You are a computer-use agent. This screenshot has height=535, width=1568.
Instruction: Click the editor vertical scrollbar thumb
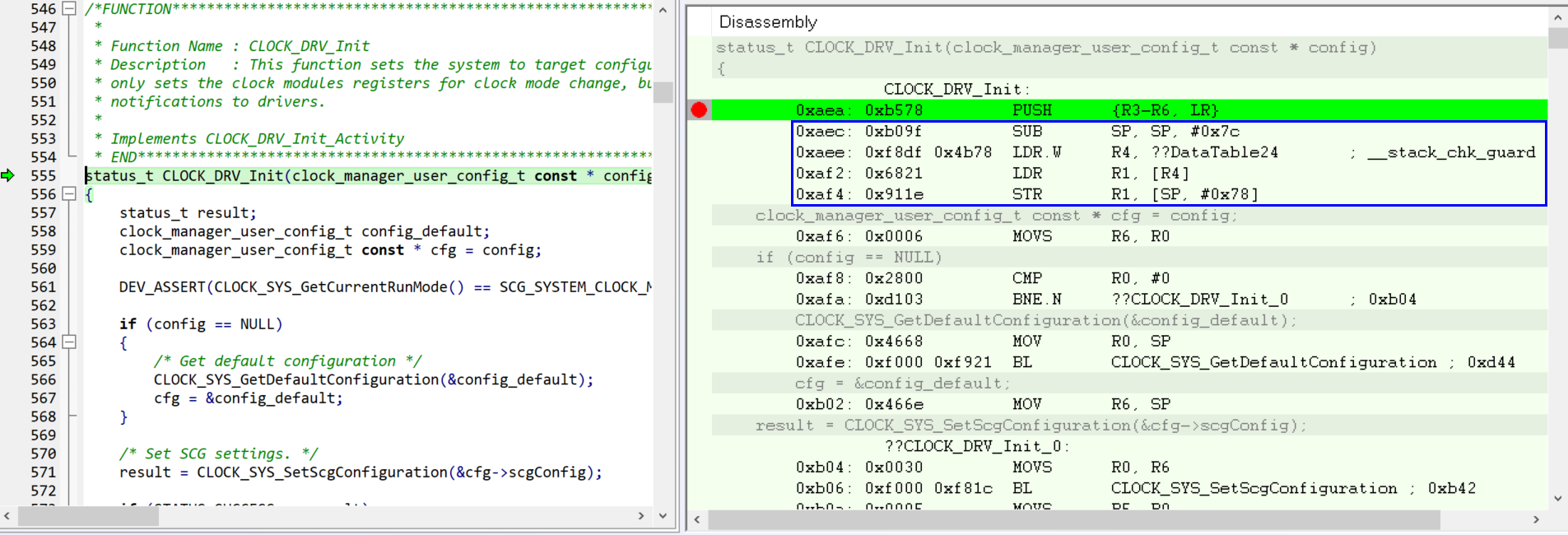tap(663, 91)
